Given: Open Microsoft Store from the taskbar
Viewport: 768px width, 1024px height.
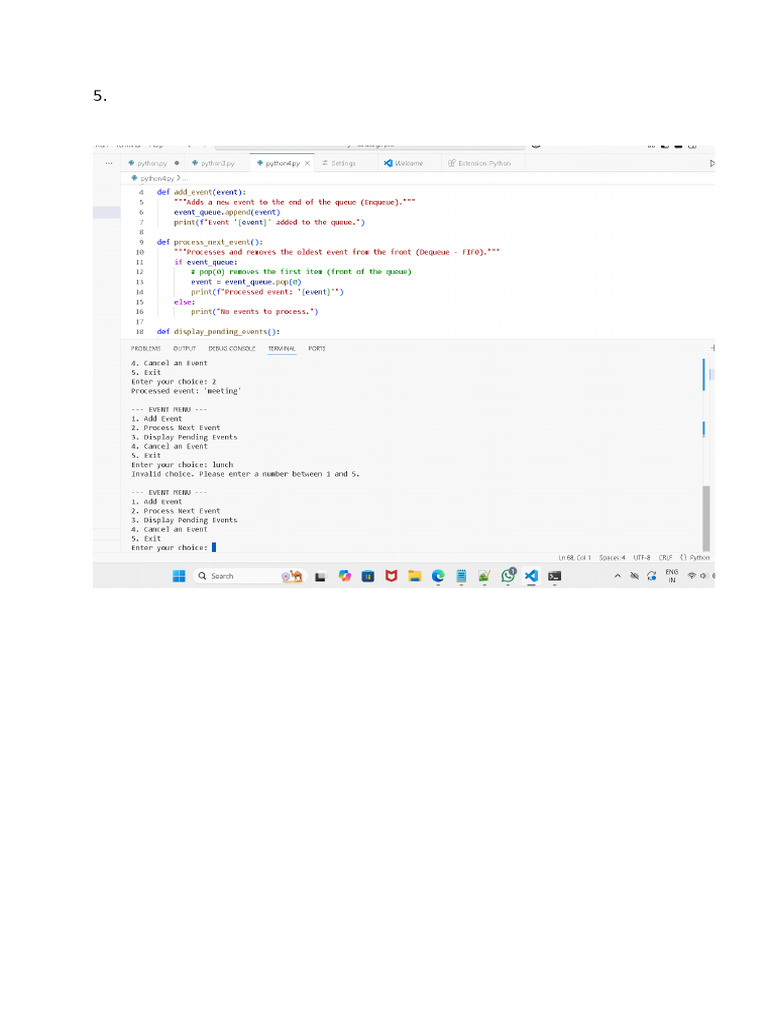Looking at the screenshot, I should coord(368,576).
